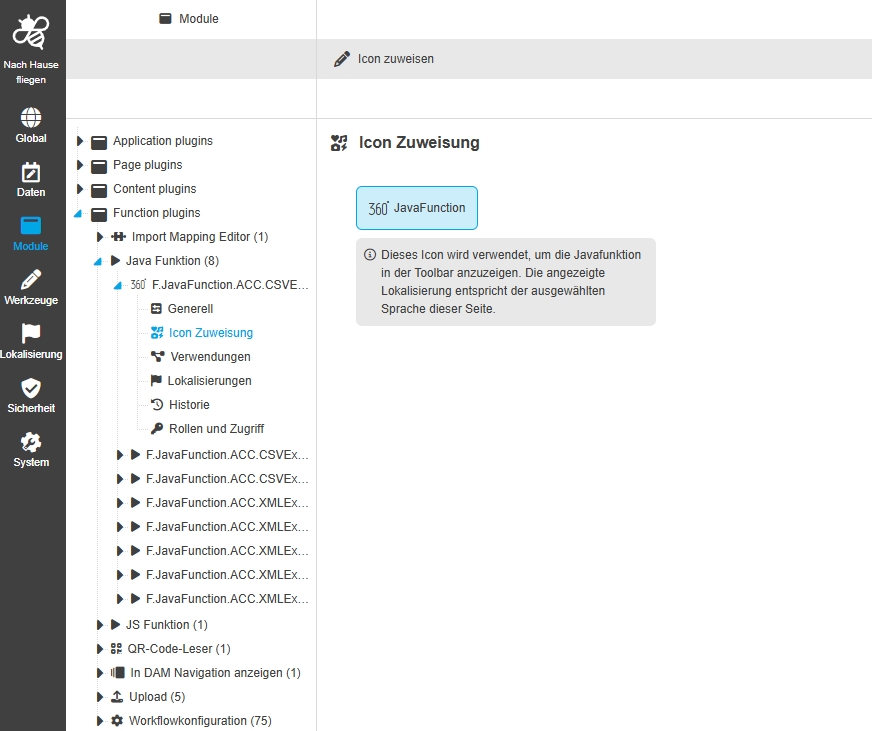This screenshot has width=872, height=731.
Task: Click the QR-Code-Leser icon
Action: click(x=116, y=649)
